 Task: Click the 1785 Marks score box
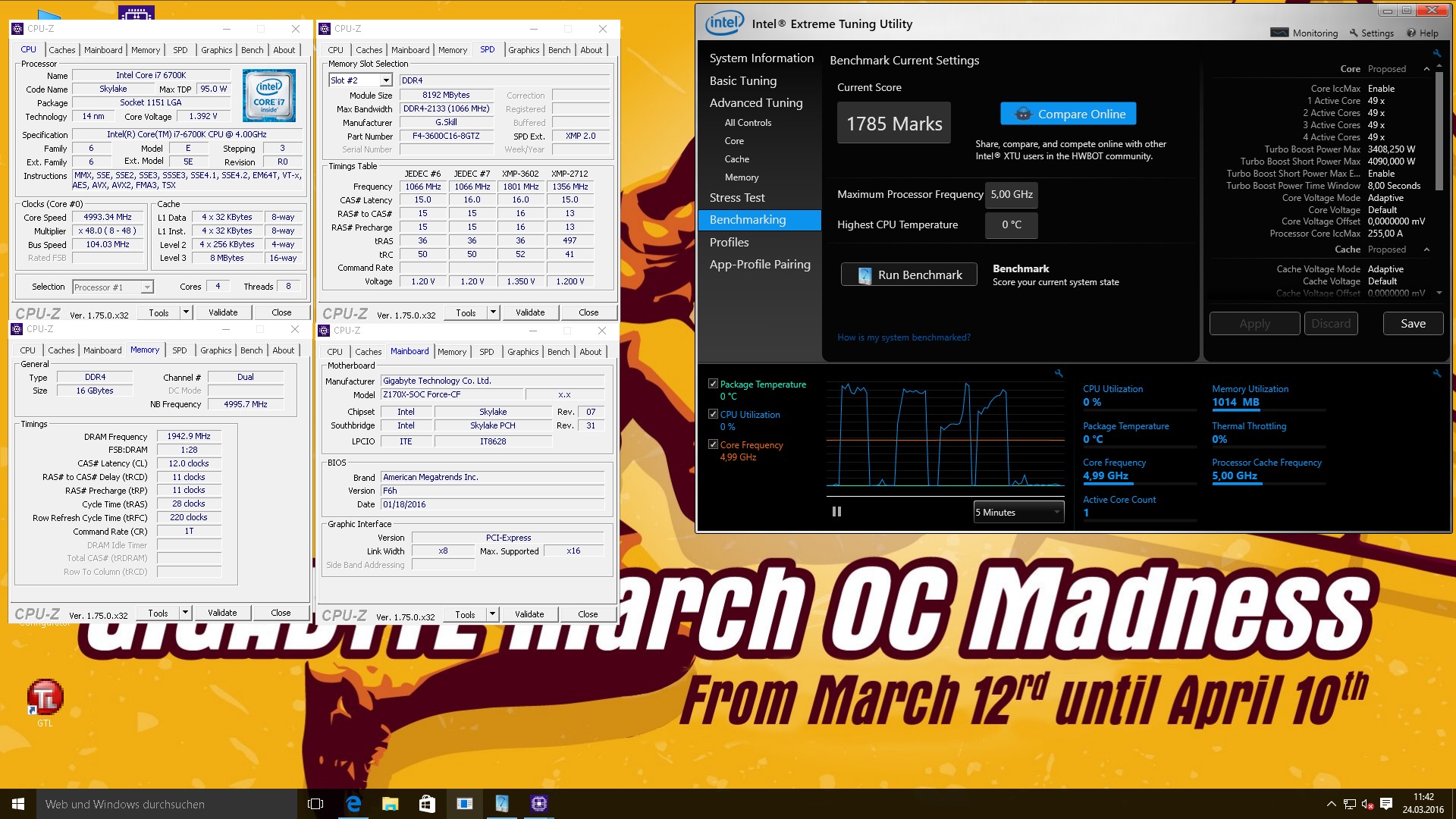click(893, 123)
